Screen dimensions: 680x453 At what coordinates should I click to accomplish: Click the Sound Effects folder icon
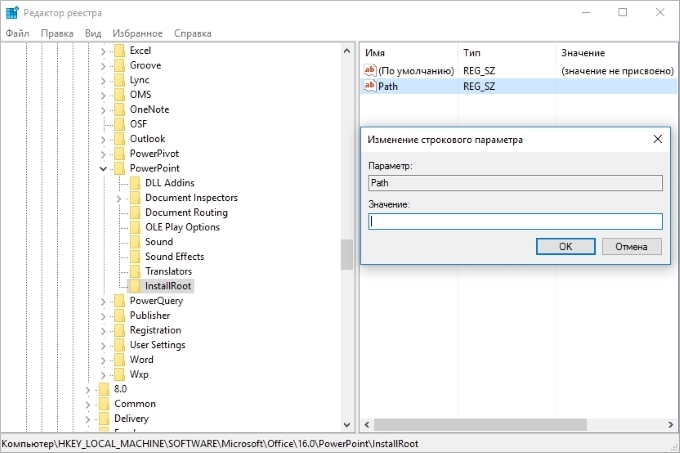[135, 257]
